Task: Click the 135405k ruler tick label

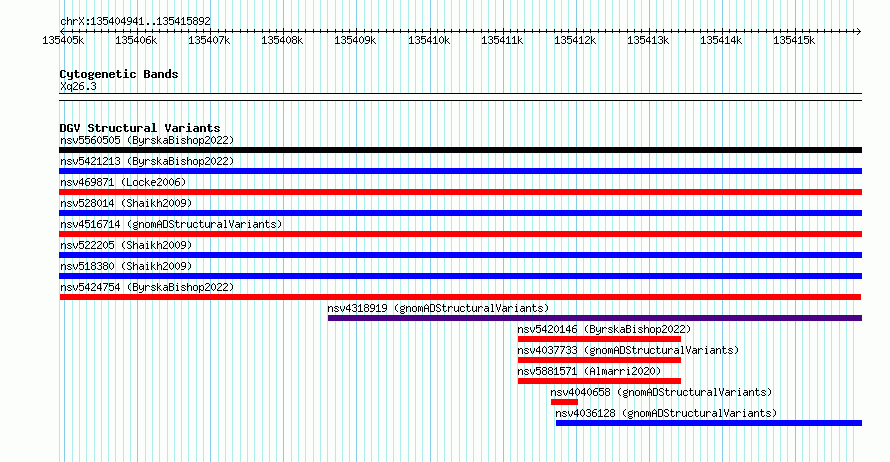Action: 64,40
